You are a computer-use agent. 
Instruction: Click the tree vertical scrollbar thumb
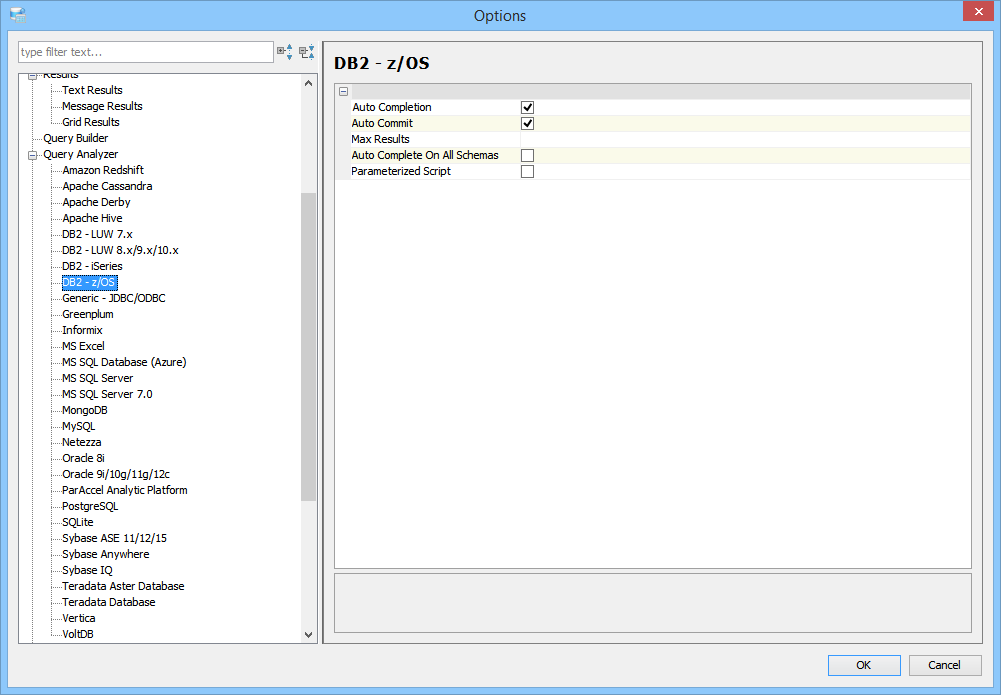pos(308,347)
